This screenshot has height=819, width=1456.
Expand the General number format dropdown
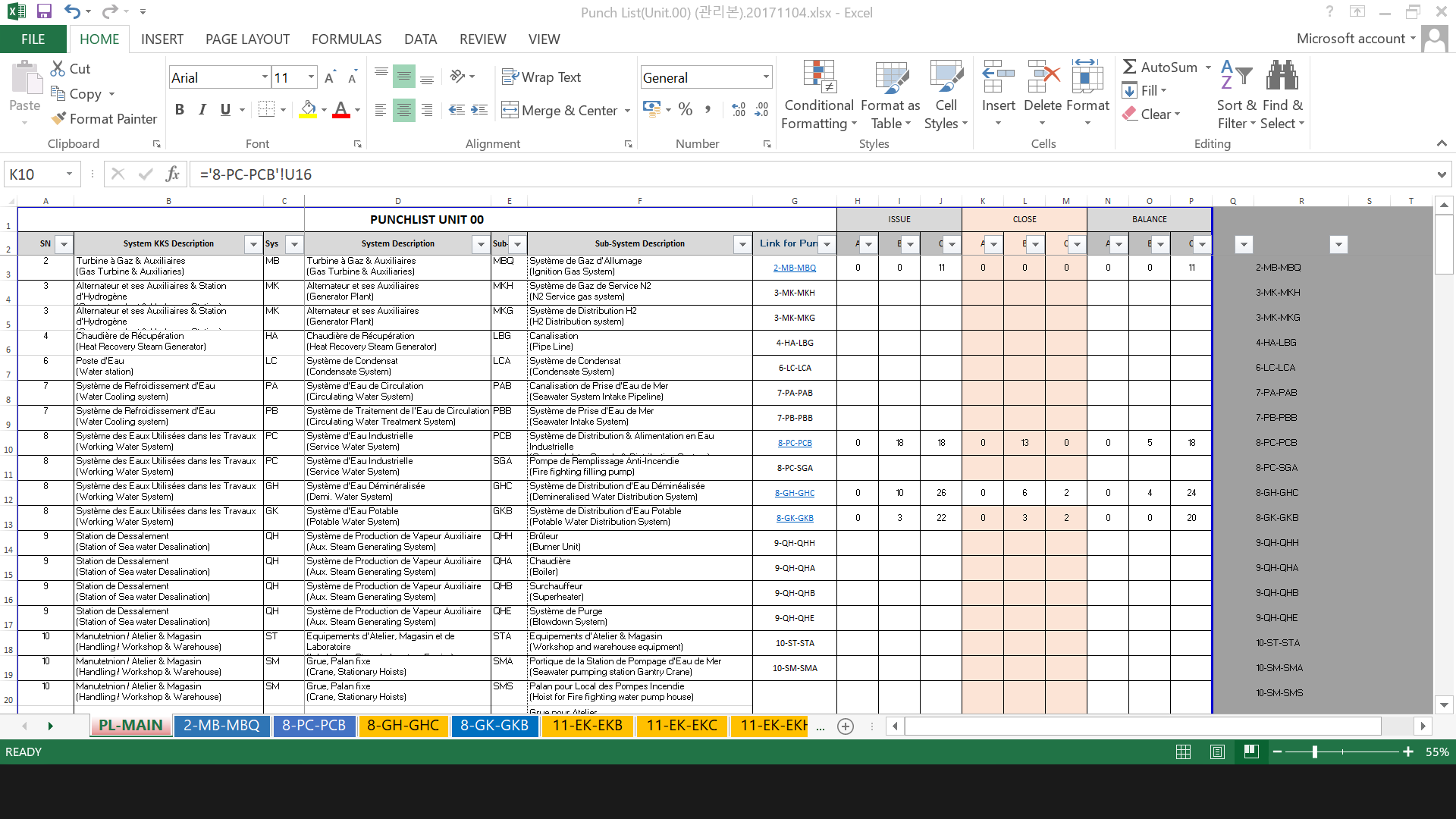coord(766,77)
